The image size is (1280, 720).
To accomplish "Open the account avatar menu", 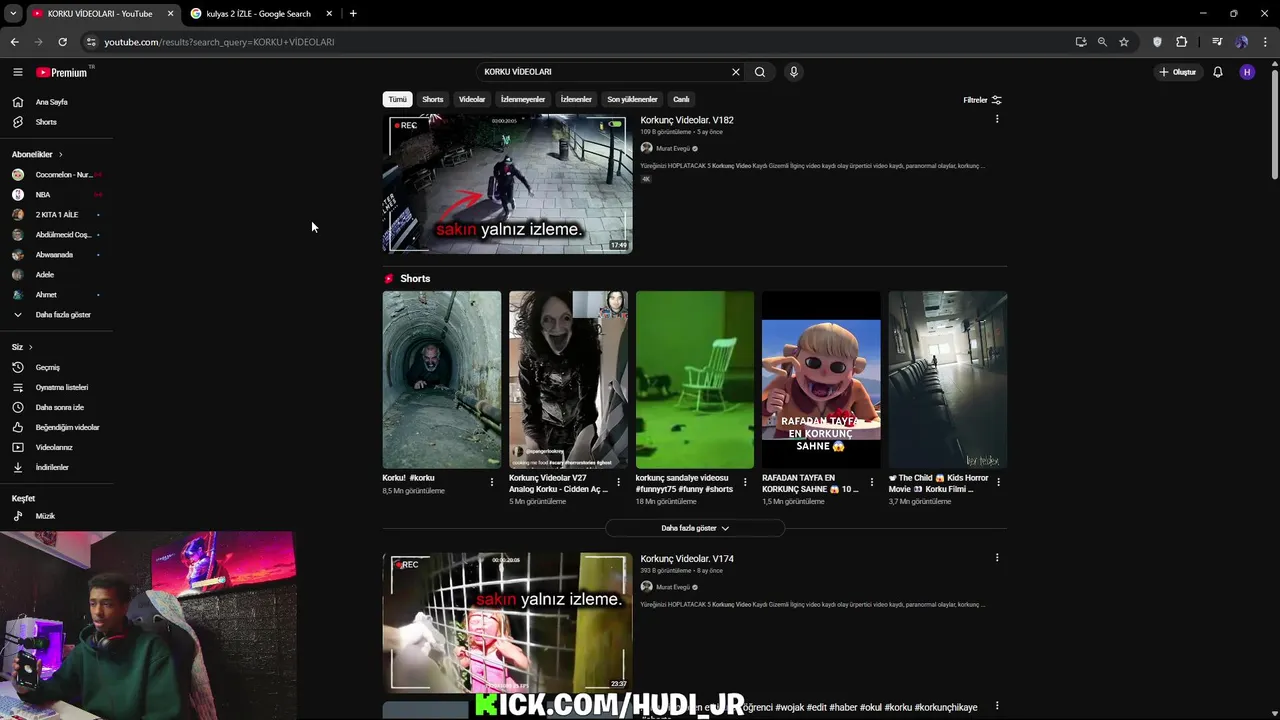I will 1247,72.
